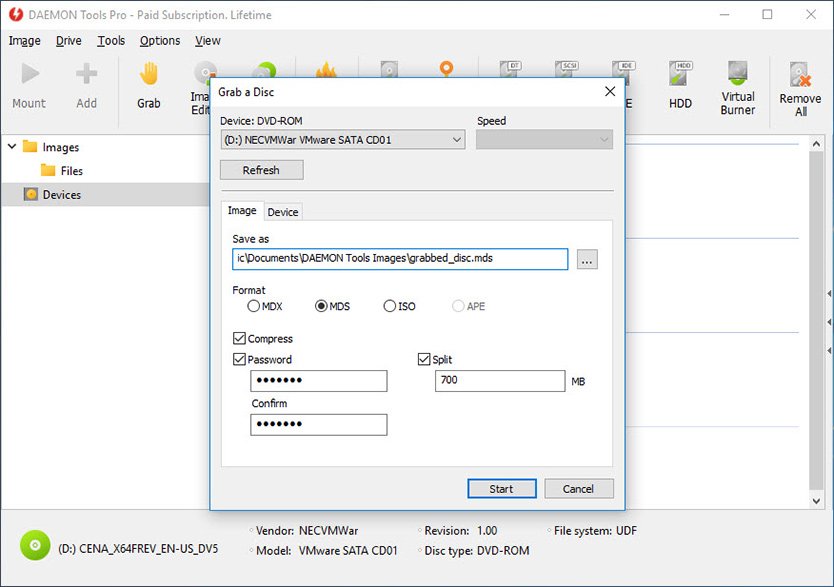The height and width of the screenshot is (587, 834).
Task: Select the MDS format radio button
Action: 321,306
